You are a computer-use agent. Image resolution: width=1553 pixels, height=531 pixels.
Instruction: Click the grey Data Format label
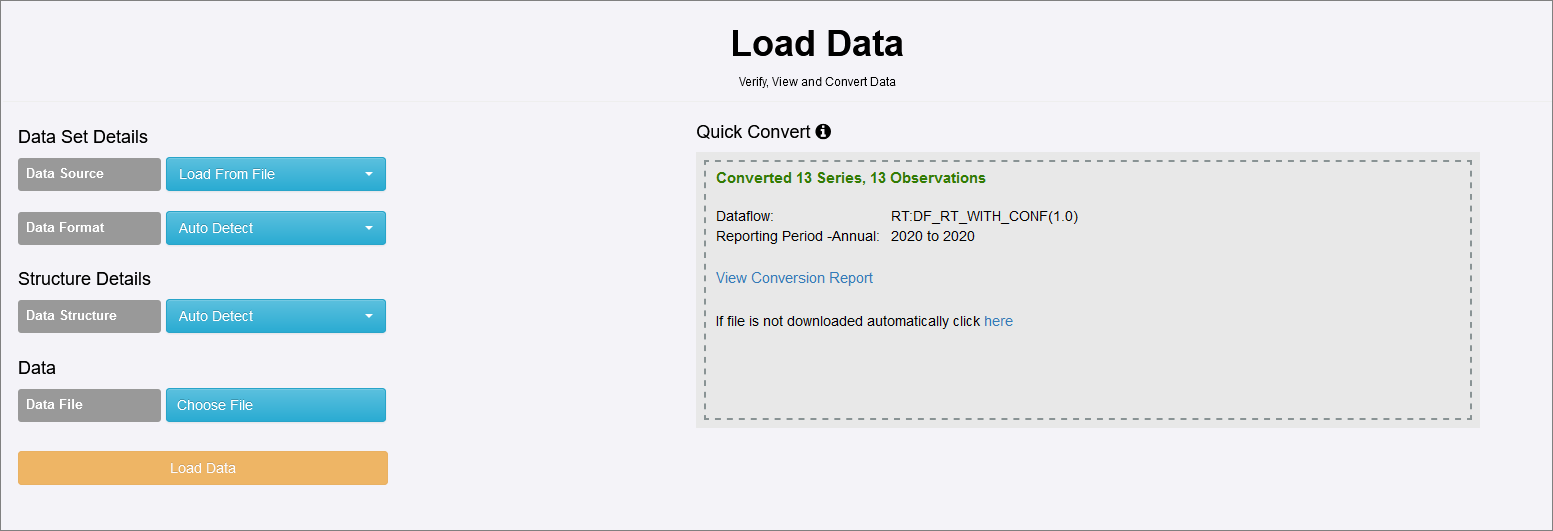(89, 228)
